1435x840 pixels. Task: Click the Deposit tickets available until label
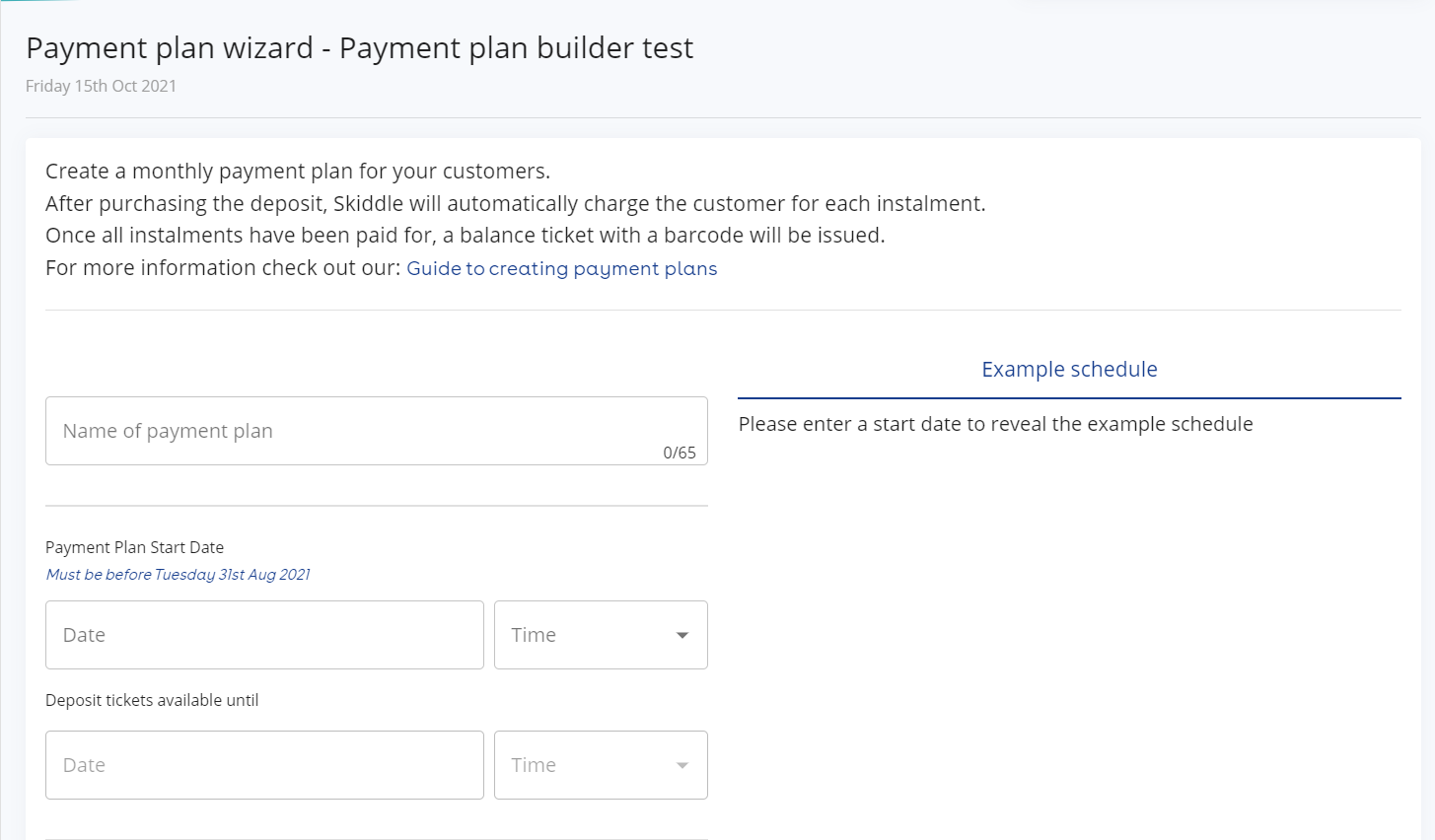point(152,700)
